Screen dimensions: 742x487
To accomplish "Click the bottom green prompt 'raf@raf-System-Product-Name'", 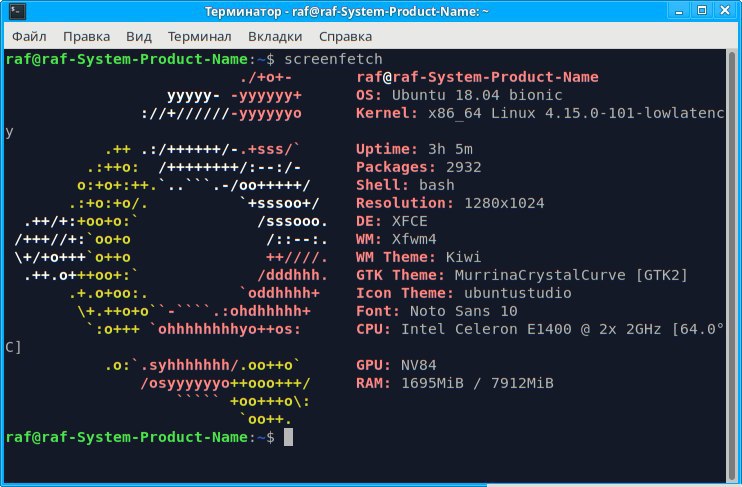I will 127,437.
